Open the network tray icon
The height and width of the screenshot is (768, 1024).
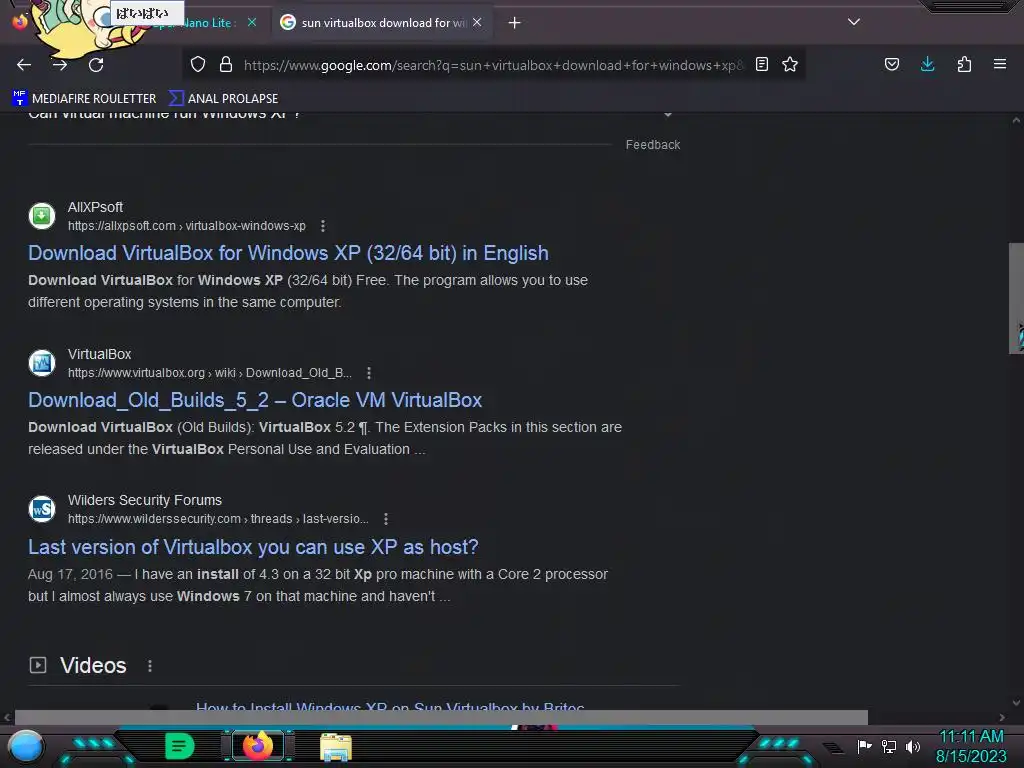(889, 746)
